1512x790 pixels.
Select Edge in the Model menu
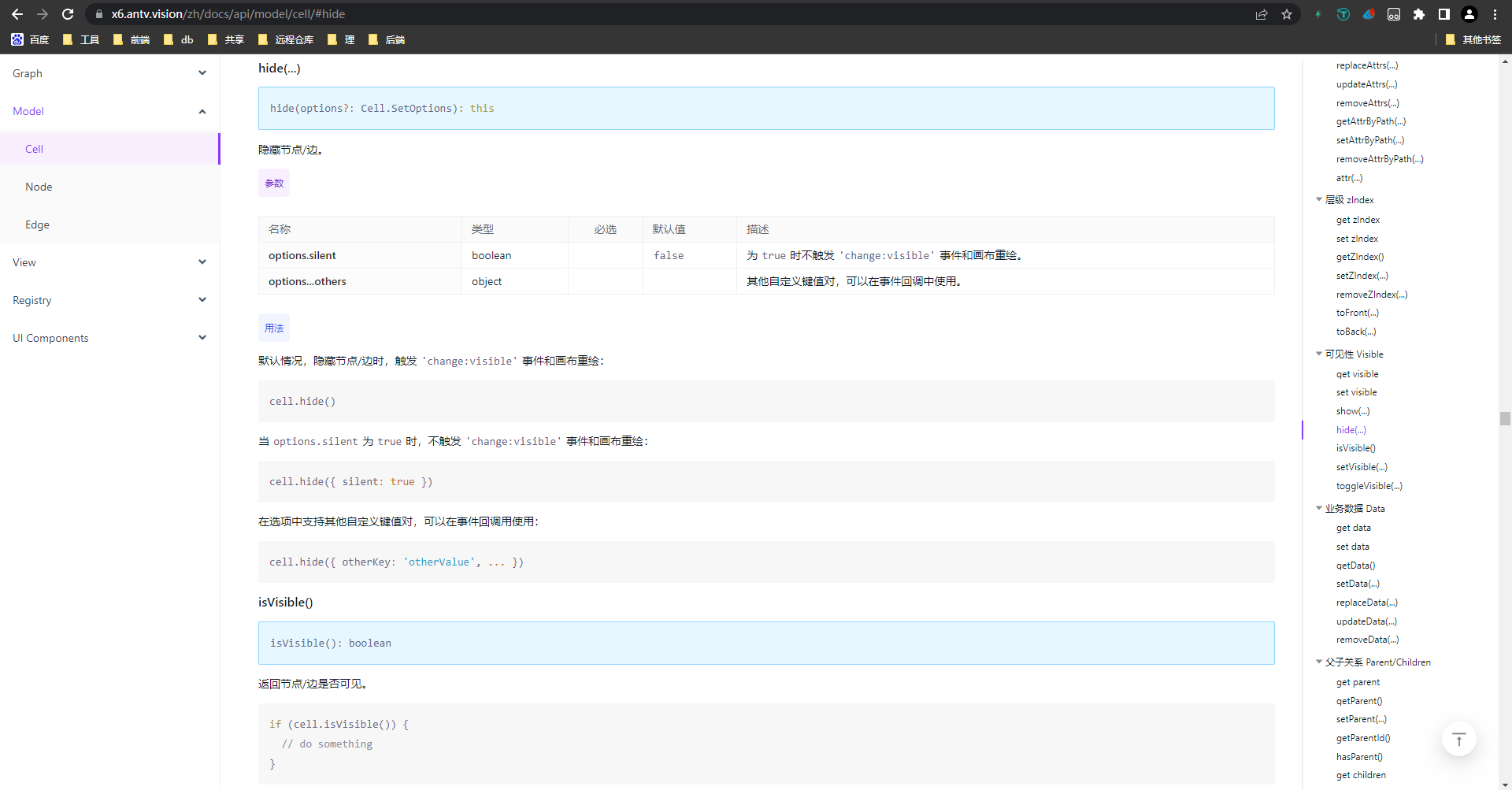click(109, 224)
